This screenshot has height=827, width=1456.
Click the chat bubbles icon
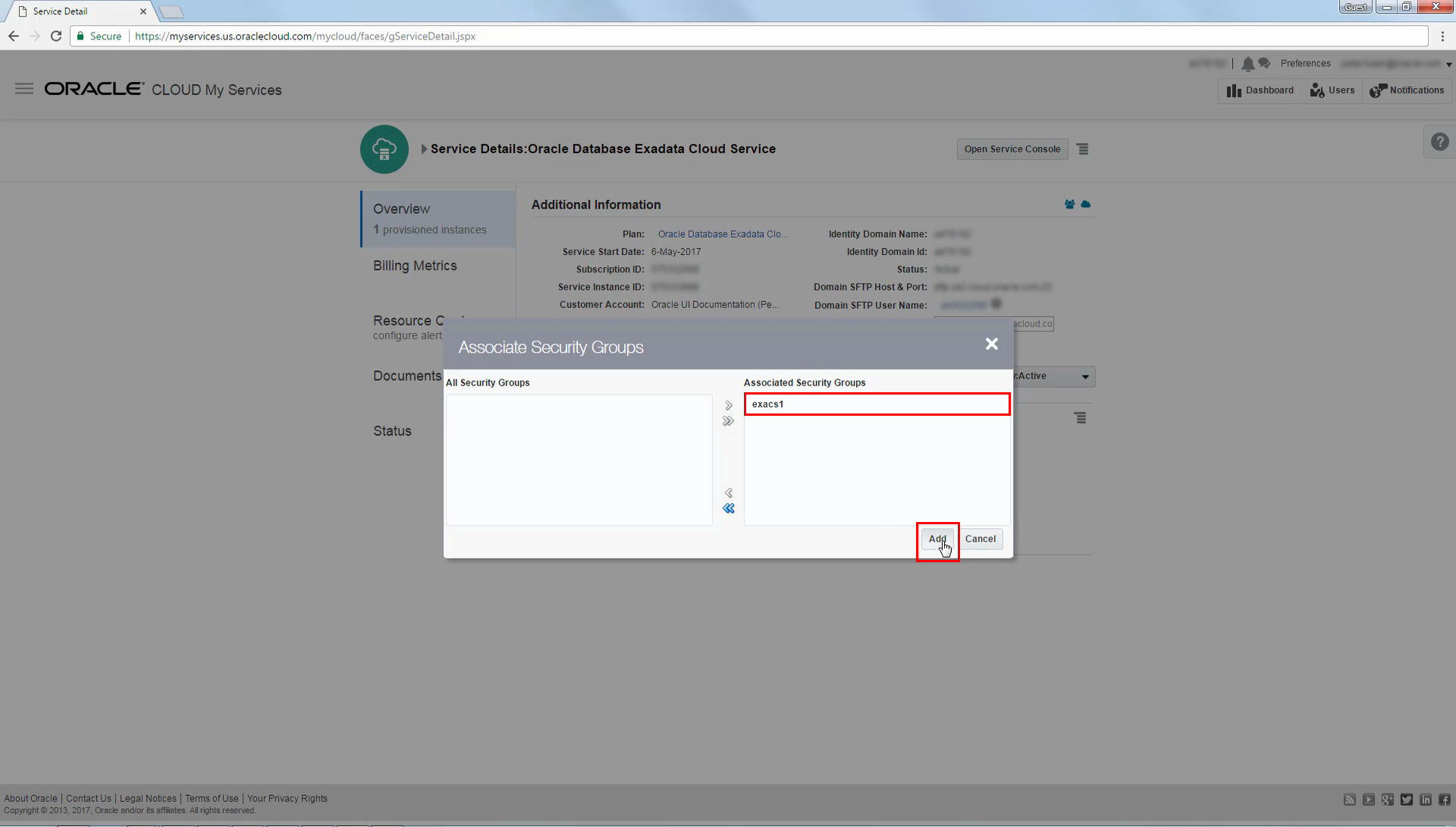[1264, 64]
